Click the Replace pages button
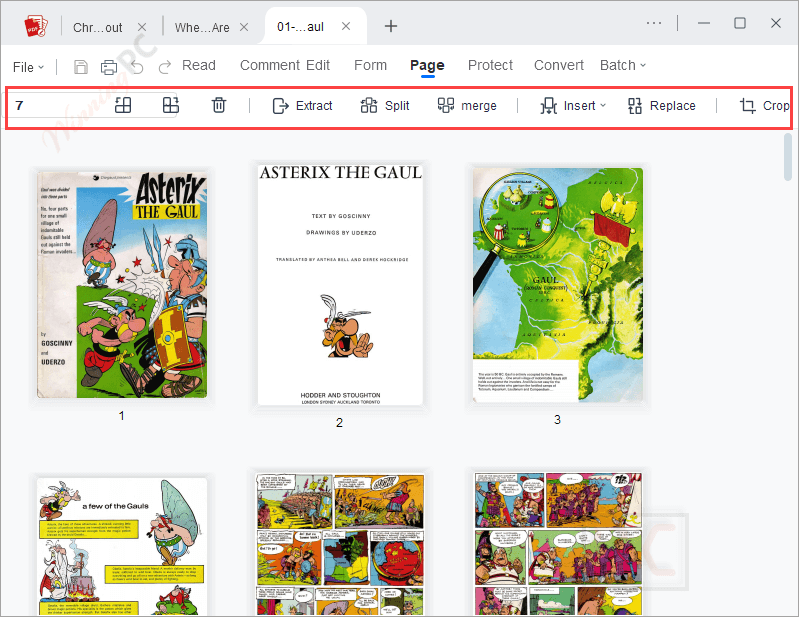Image resolution: width=799 pixels, height=617 pixels. tap(661, 105)
